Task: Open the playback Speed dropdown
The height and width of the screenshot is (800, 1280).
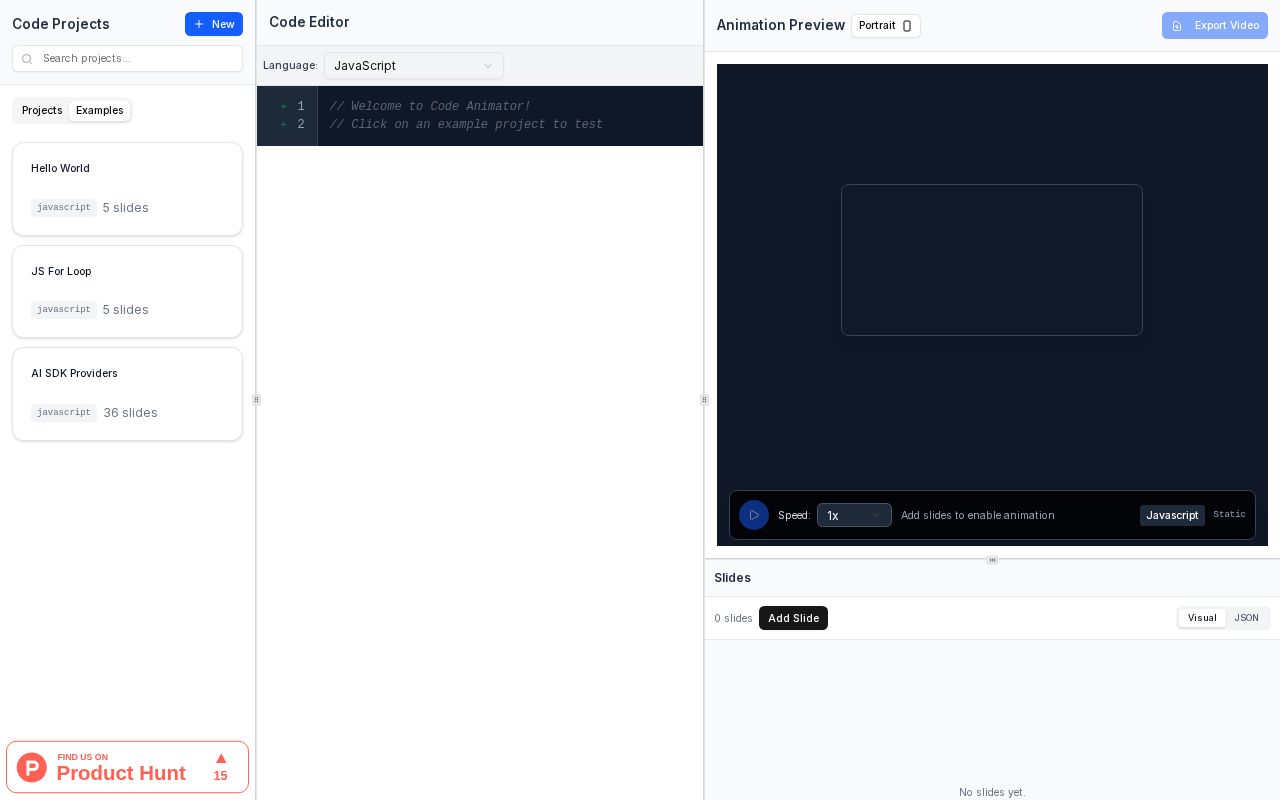Action: point(854,515)
